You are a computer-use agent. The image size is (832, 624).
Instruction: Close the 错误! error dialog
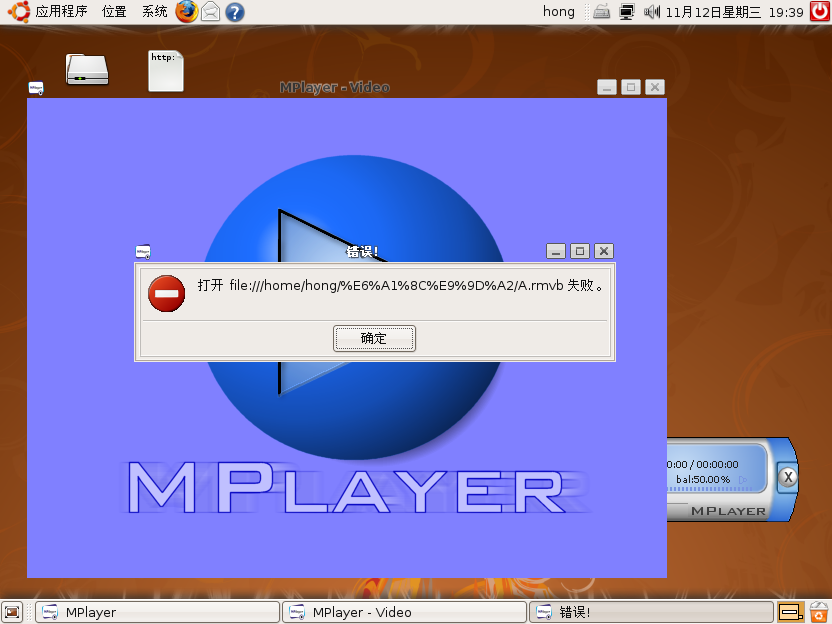click(604, 251)
